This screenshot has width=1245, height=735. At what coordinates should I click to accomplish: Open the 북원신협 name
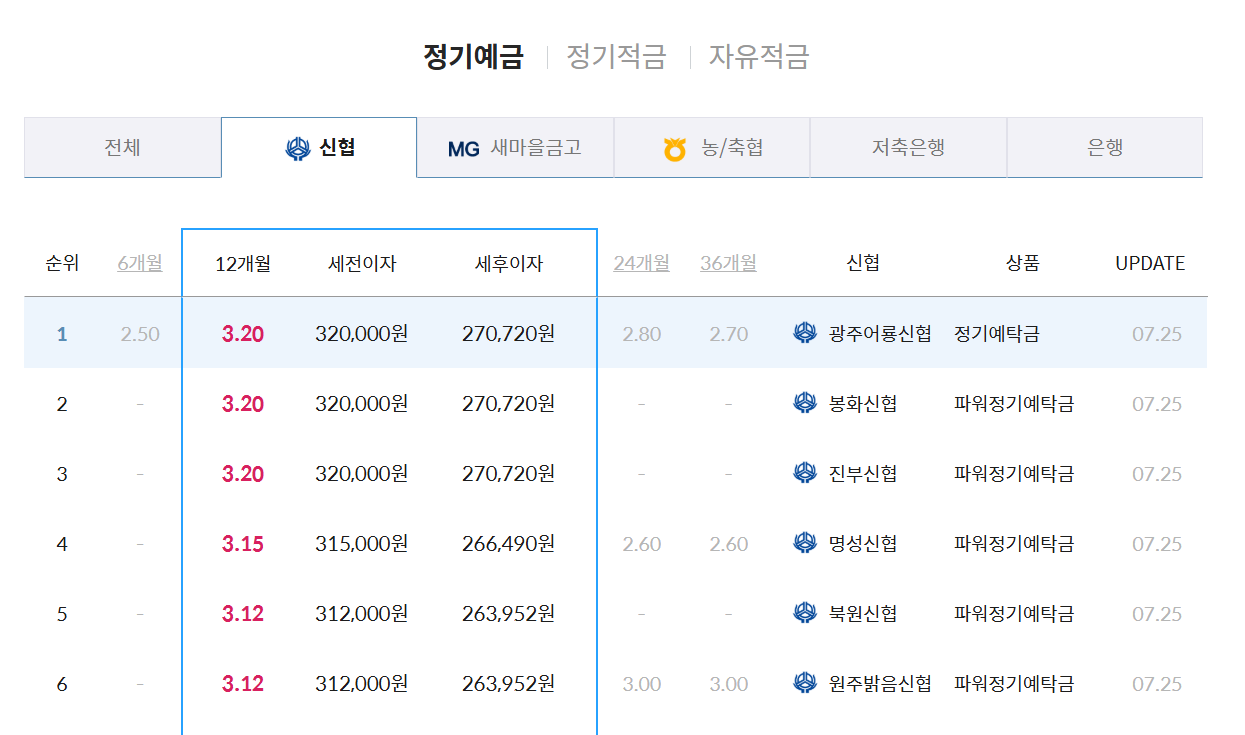coord(863,614)
